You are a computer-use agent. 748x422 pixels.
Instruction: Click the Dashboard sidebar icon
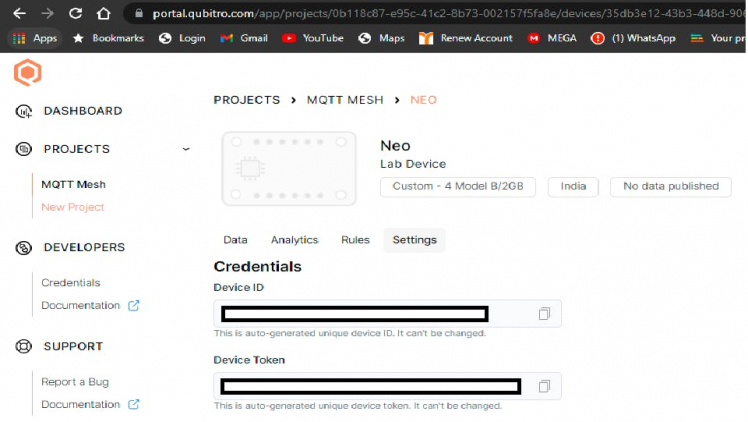23,111
